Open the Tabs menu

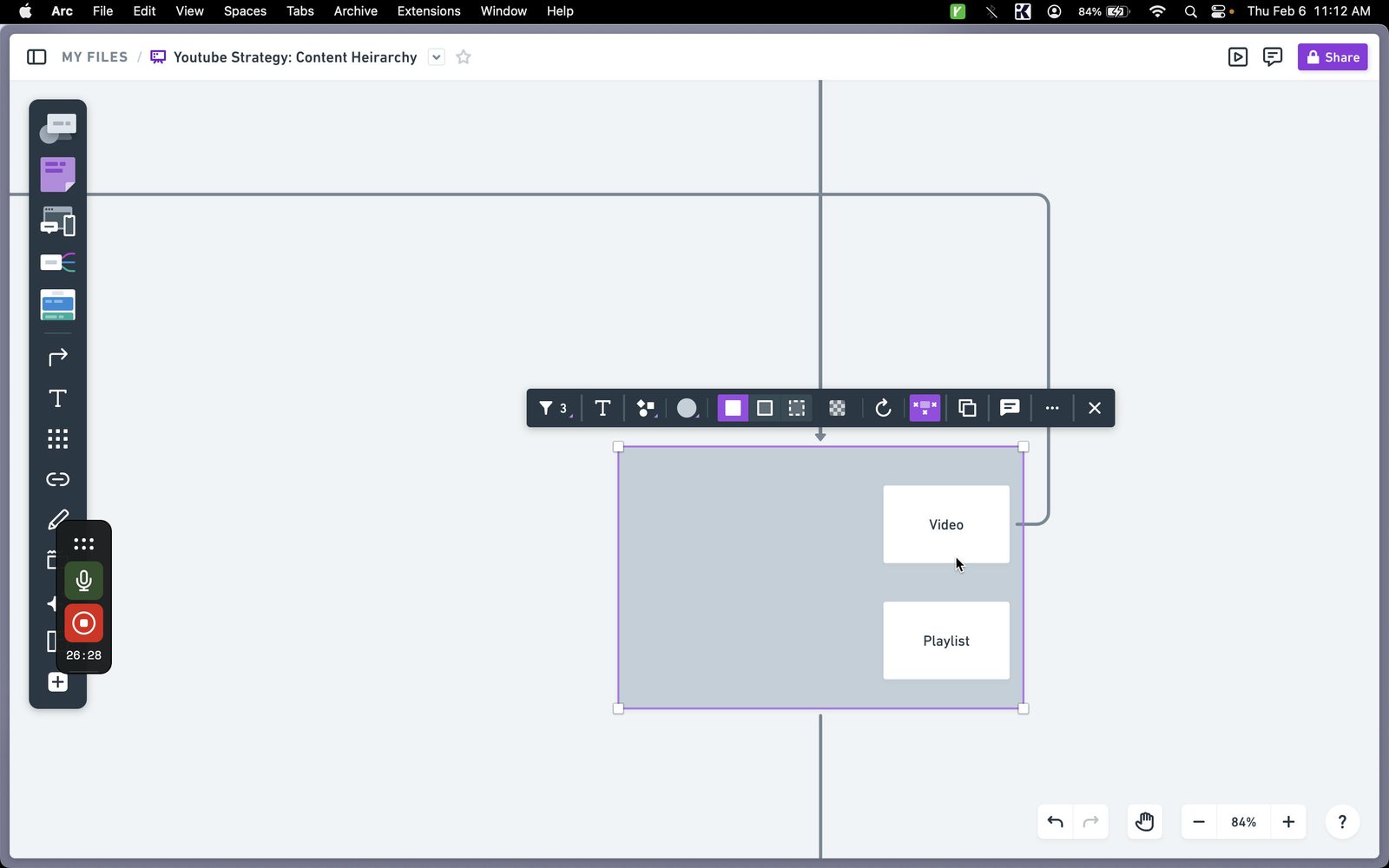[x=300, y=11]
